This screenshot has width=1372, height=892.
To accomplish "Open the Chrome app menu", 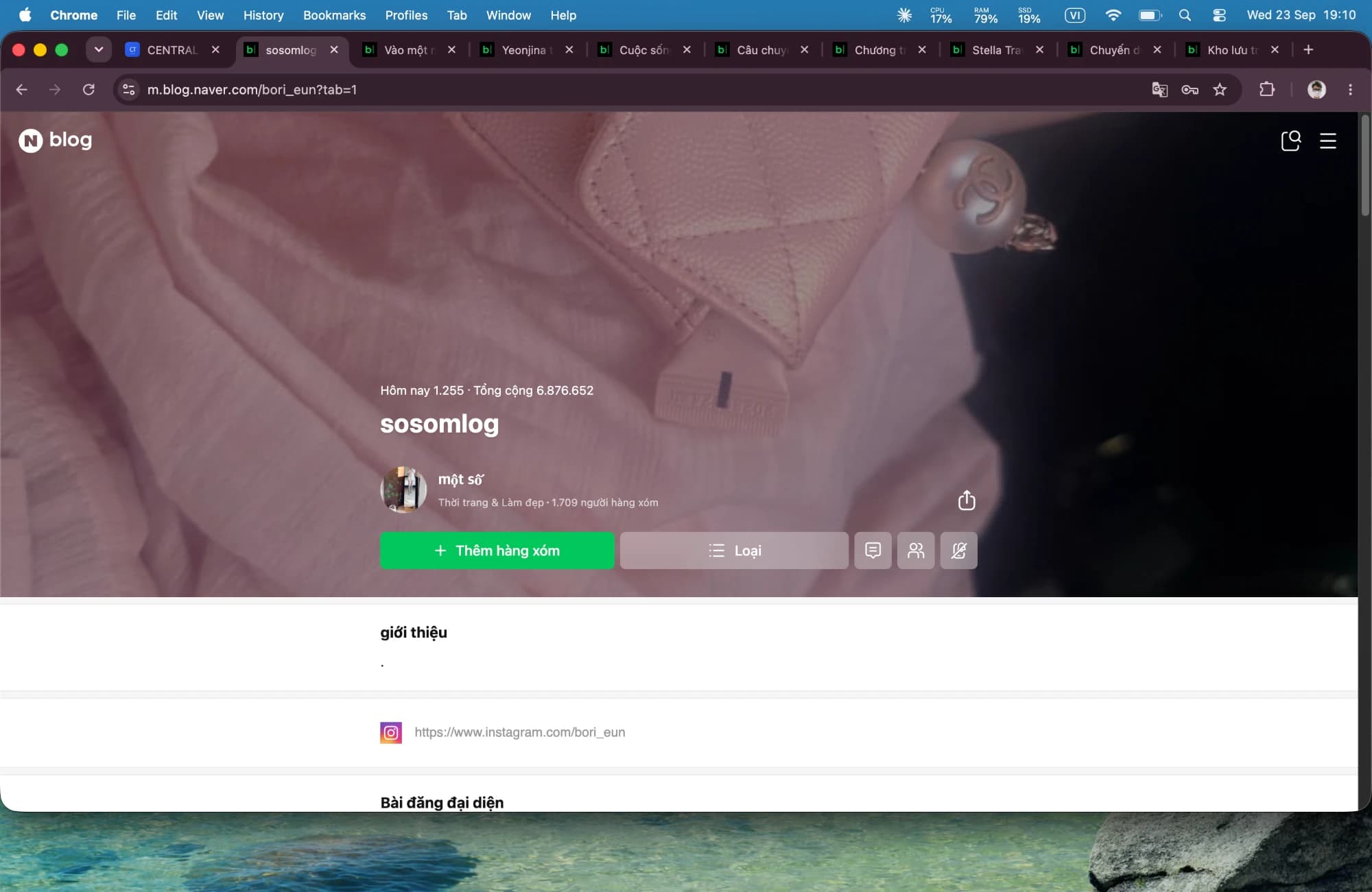I will coord(73,15).
